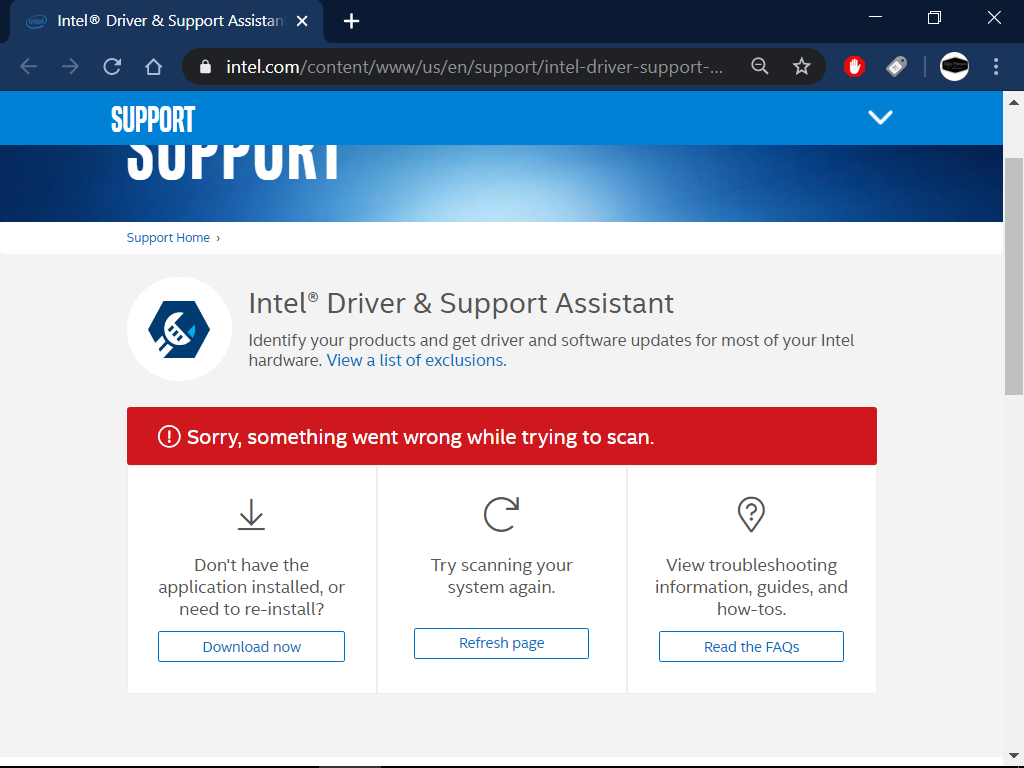Open the red stop-hand ad blocker extension
Image resolution: width=1024 pixels, height=768 pixels.
(x=854, y=66)
